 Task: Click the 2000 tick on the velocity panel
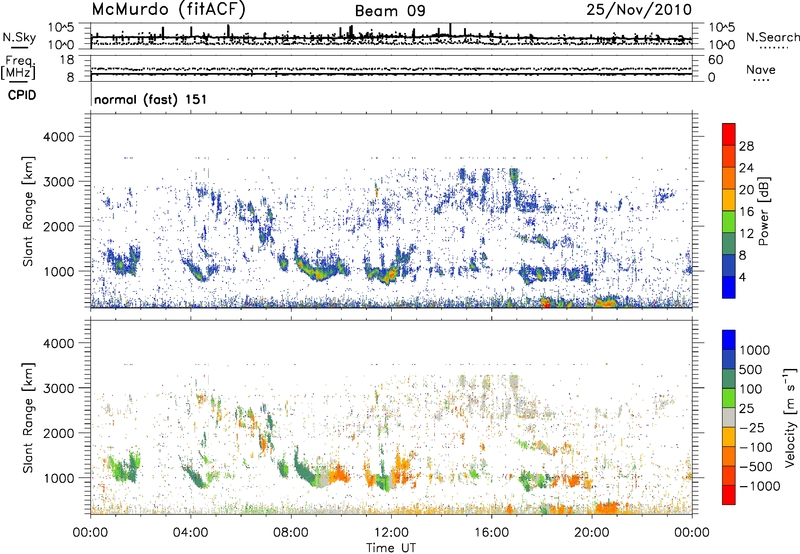pos(59,433)
